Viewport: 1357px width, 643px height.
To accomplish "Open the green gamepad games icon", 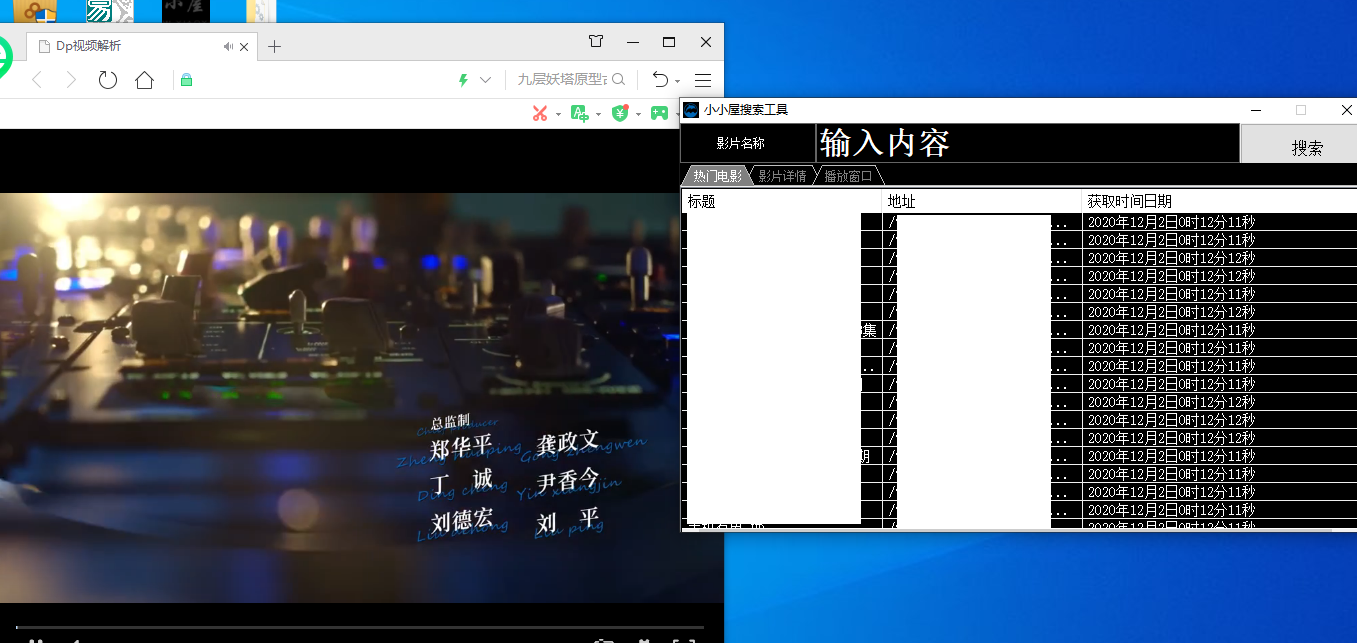I will click(659, 113).
